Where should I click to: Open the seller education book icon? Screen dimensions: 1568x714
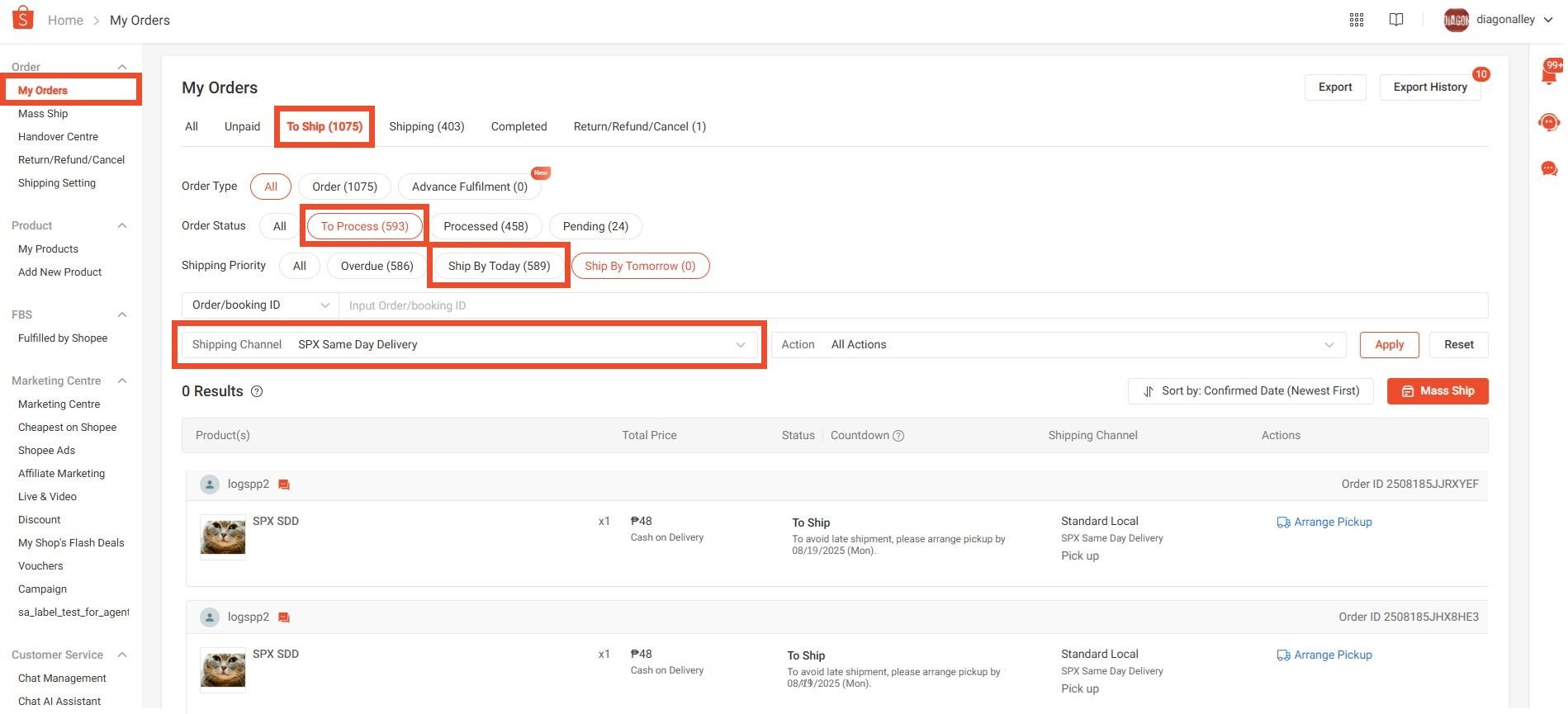[1395, 20]
